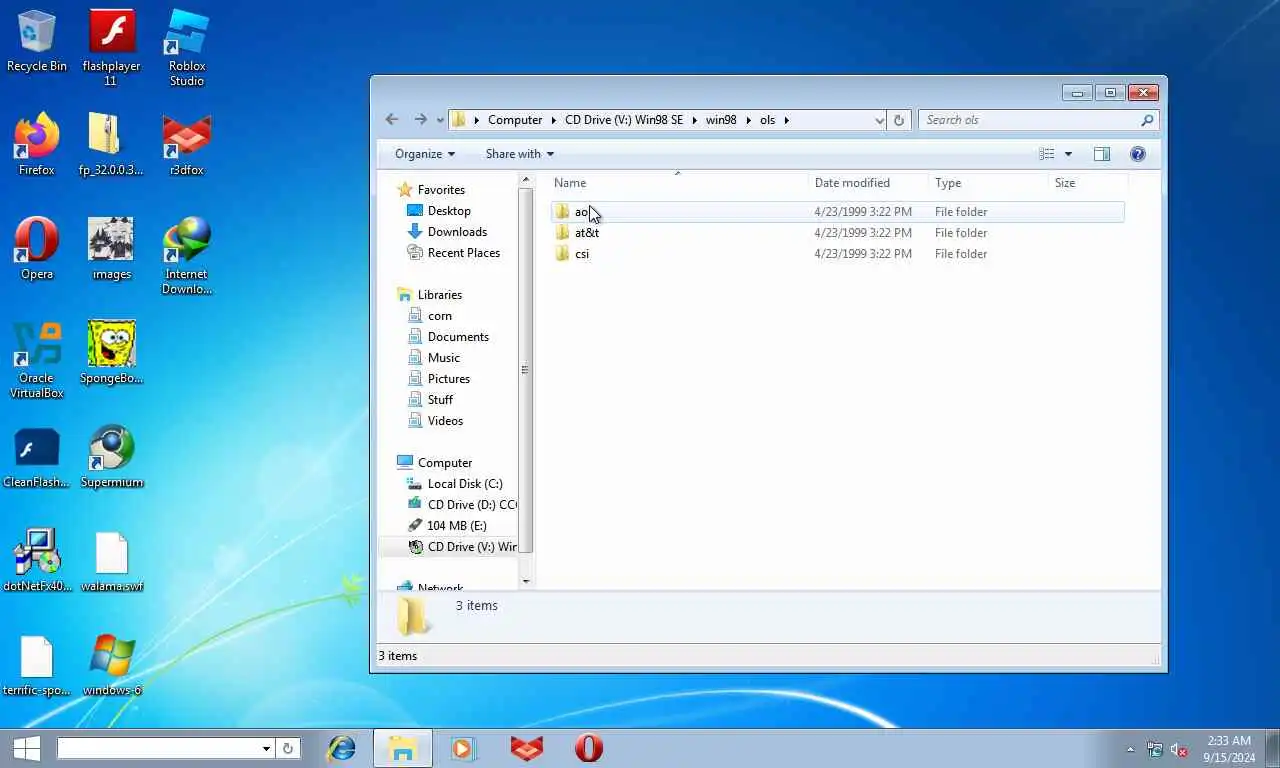This screenshot has width=1280, height=768.
Task: Launch Firefox desktop shortcut
Action: click(x=37, y=145)
